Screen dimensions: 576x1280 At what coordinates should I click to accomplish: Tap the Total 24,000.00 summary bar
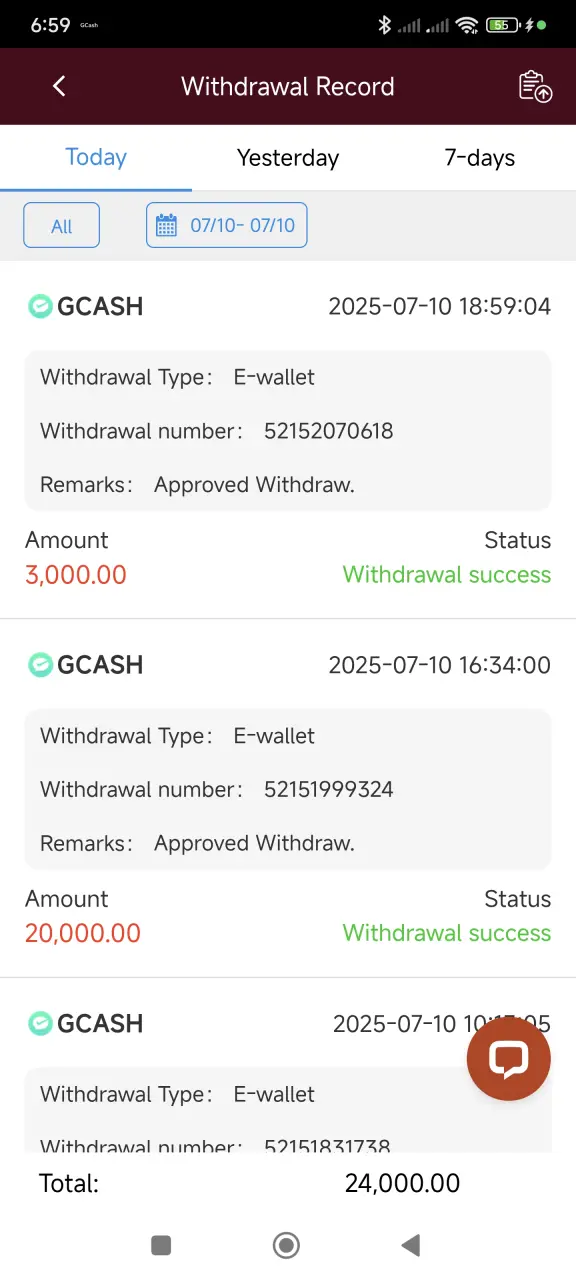pyautogui.click(x=288, y=1184)
